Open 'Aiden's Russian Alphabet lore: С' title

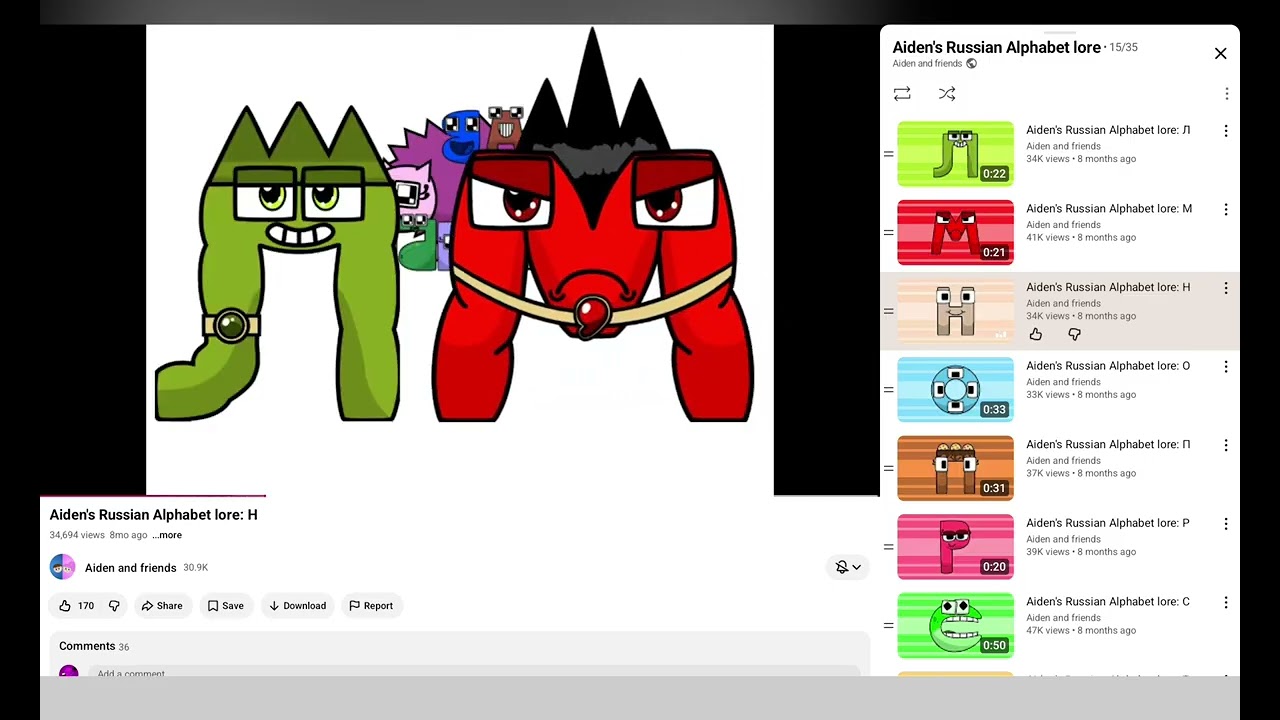pyautogui.click(x=1108, y=602)
